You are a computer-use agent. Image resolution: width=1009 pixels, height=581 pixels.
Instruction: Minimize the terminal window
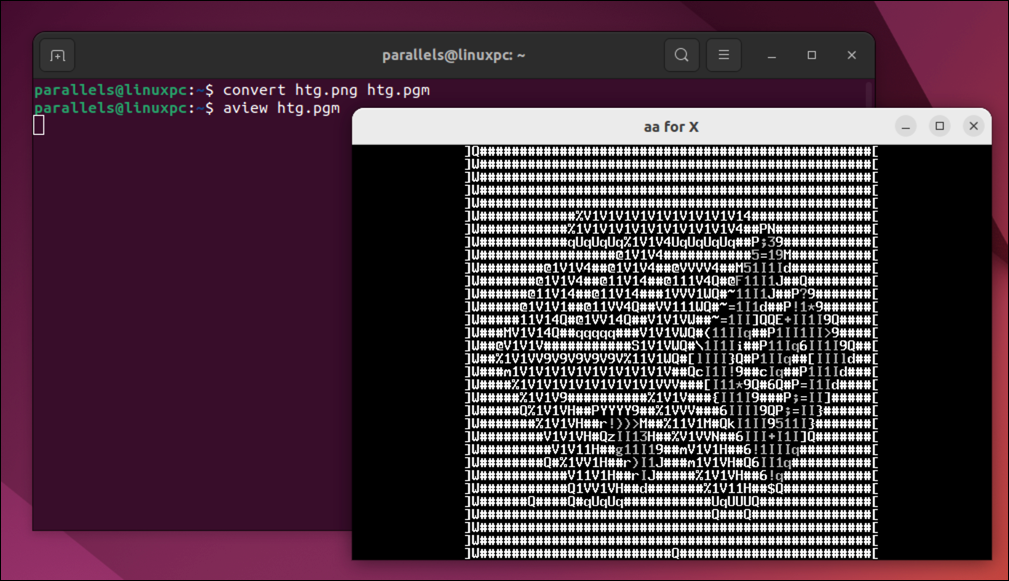(772, 56)
